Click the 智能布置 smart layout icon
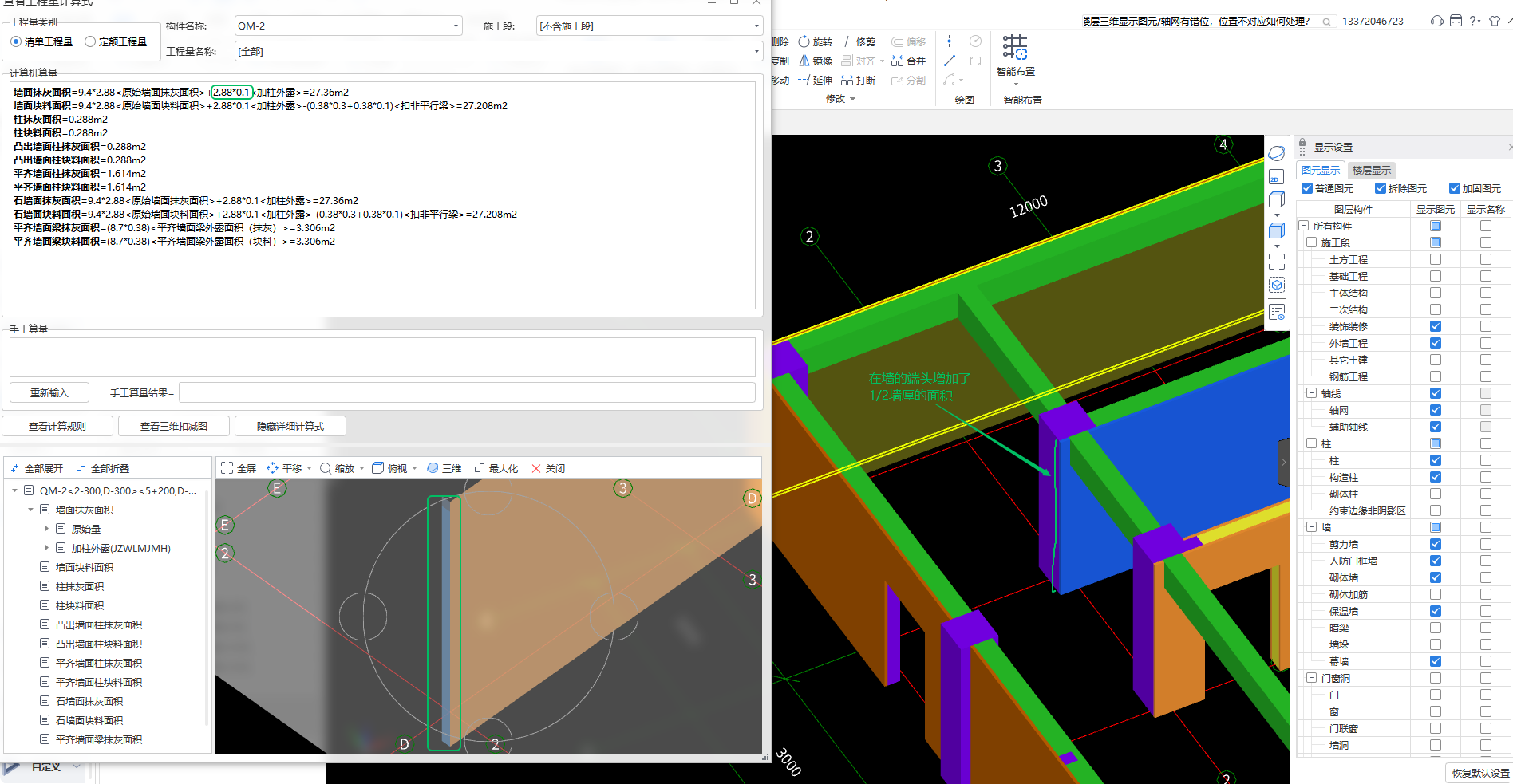 tap(1015, 48)
